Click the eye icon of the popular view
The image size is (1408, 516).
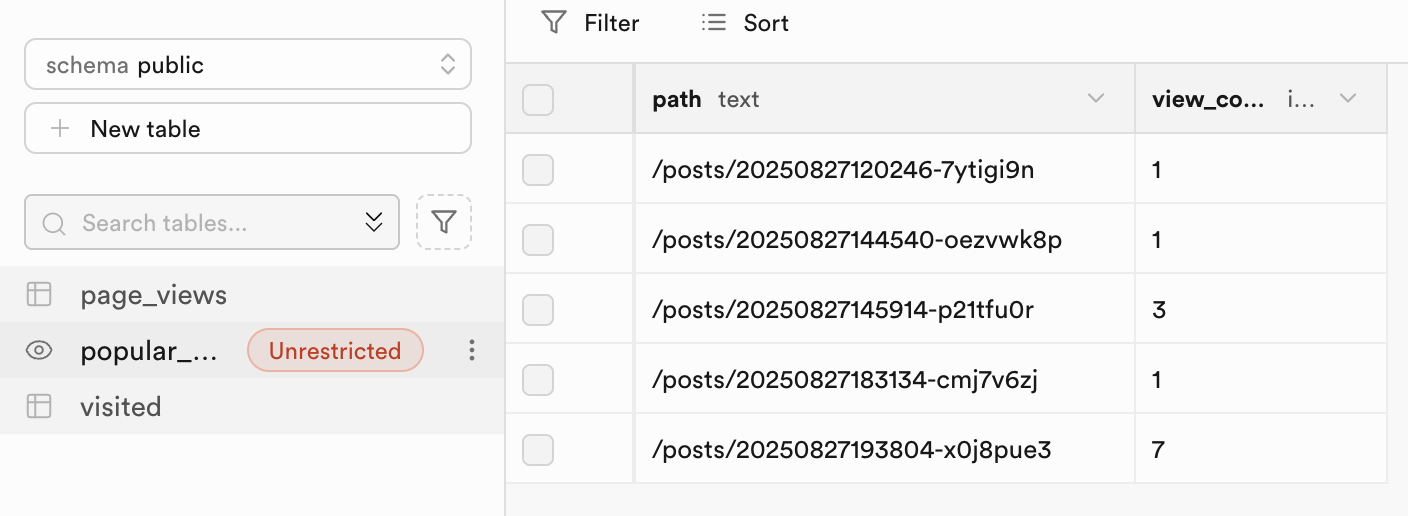[39, 351]
